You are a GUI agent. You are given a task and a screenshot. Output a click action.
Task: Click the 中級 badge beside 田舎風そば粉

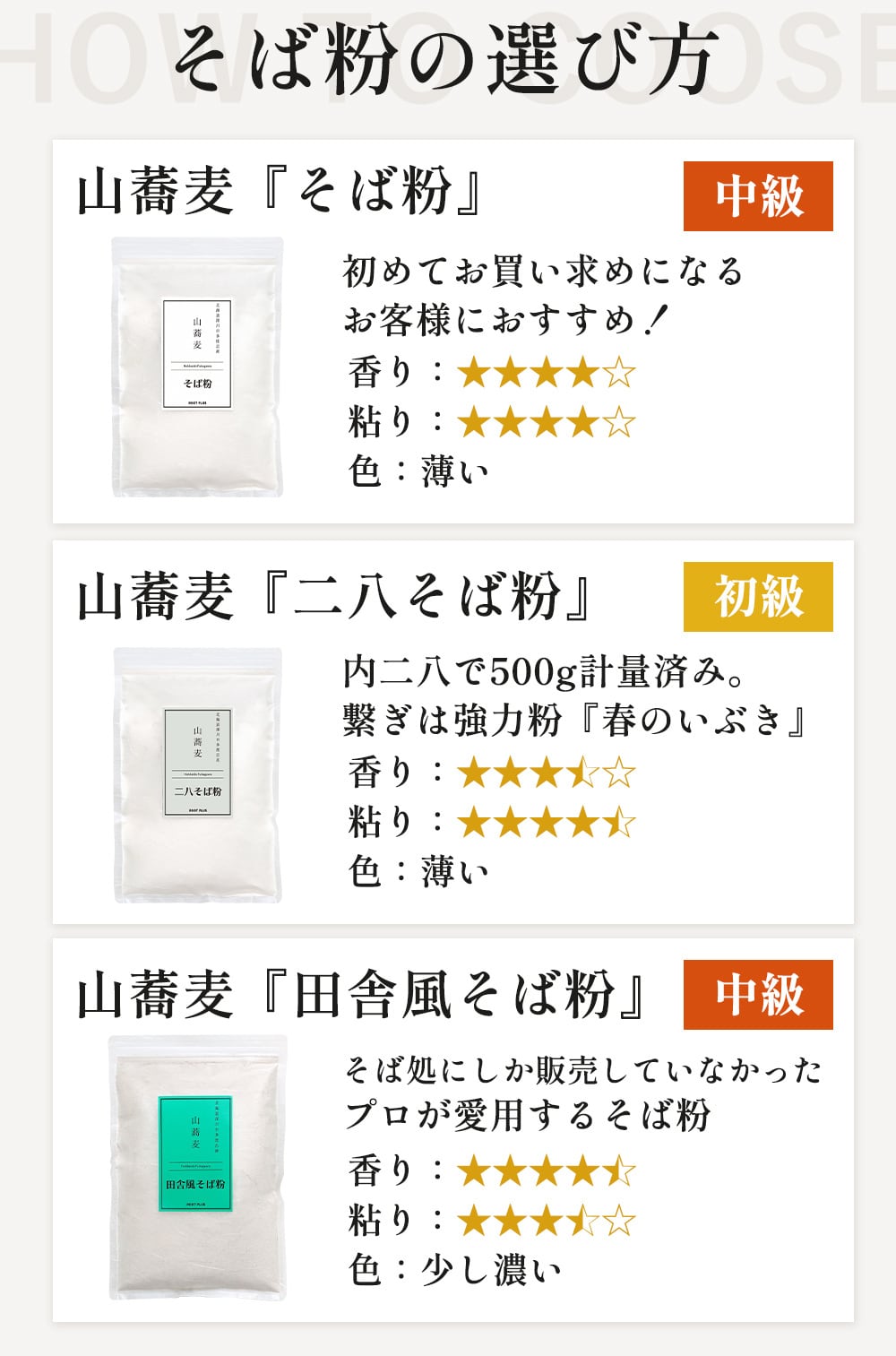(758, 995)
